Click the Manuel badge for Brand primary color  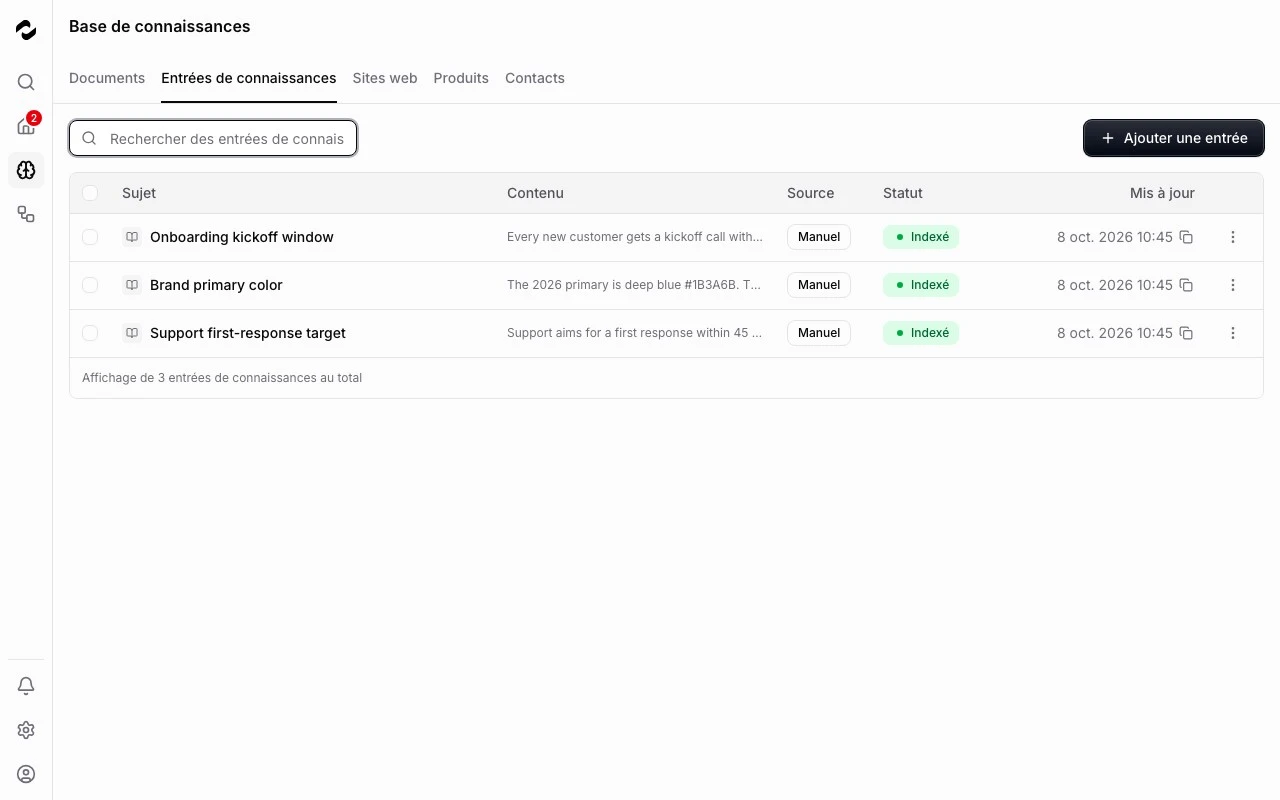tap(819, 285)
